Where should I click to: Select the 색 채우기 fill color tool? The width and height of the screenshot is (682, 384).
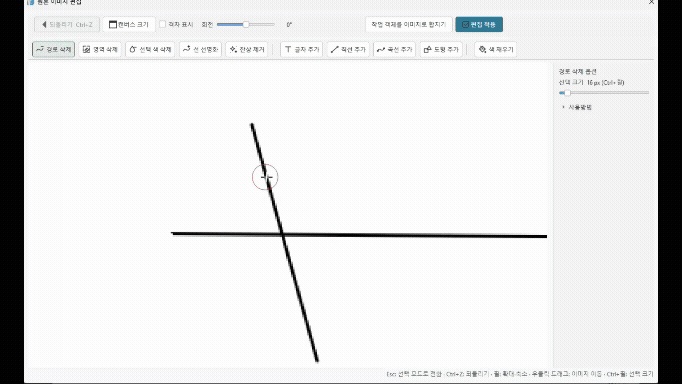point(496,50)
